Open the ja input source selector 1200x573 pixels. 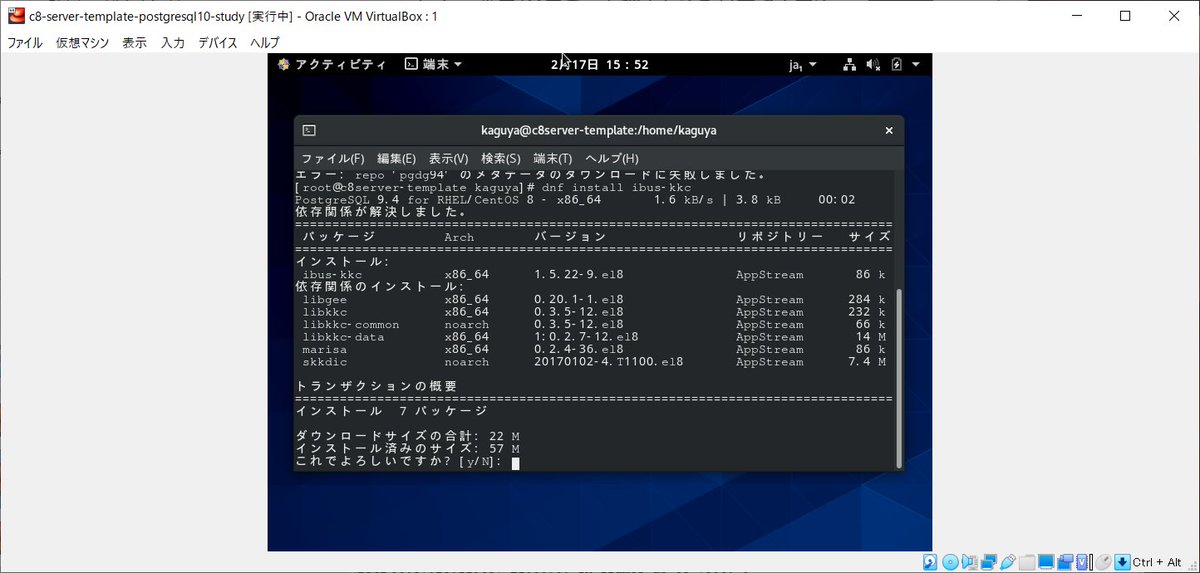(x=803, y=64)
